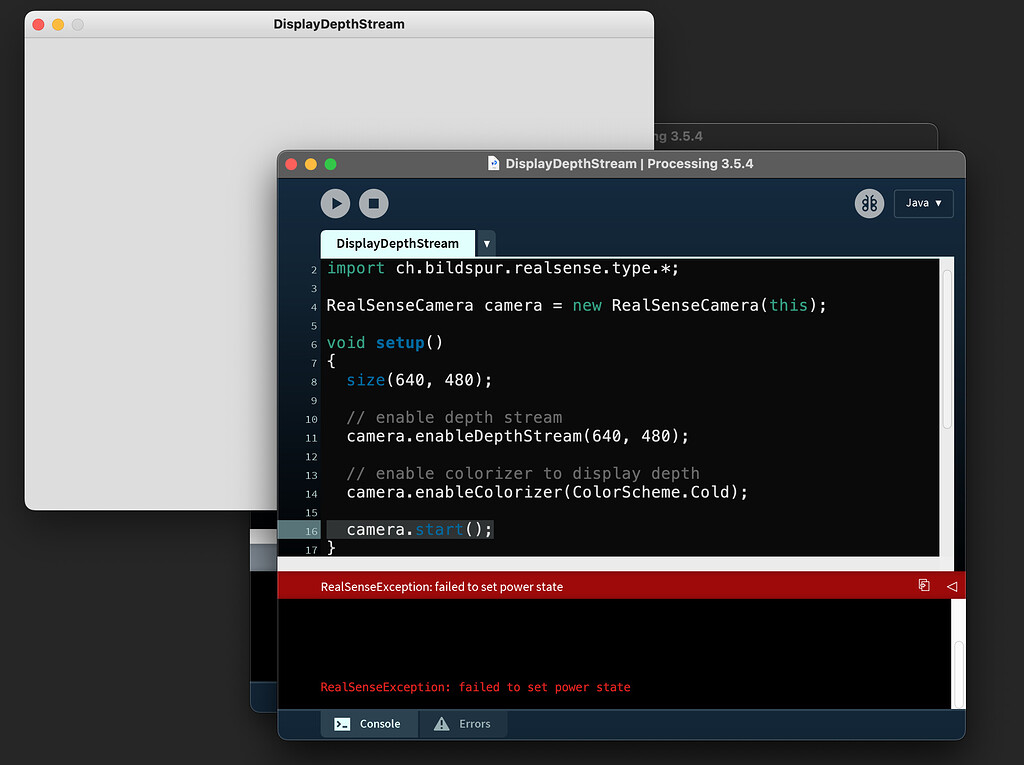The height and width of the screenshot is (765, 1024).
Task: Click line number 11 in the gutter
Action: click(x=311, y=438)
